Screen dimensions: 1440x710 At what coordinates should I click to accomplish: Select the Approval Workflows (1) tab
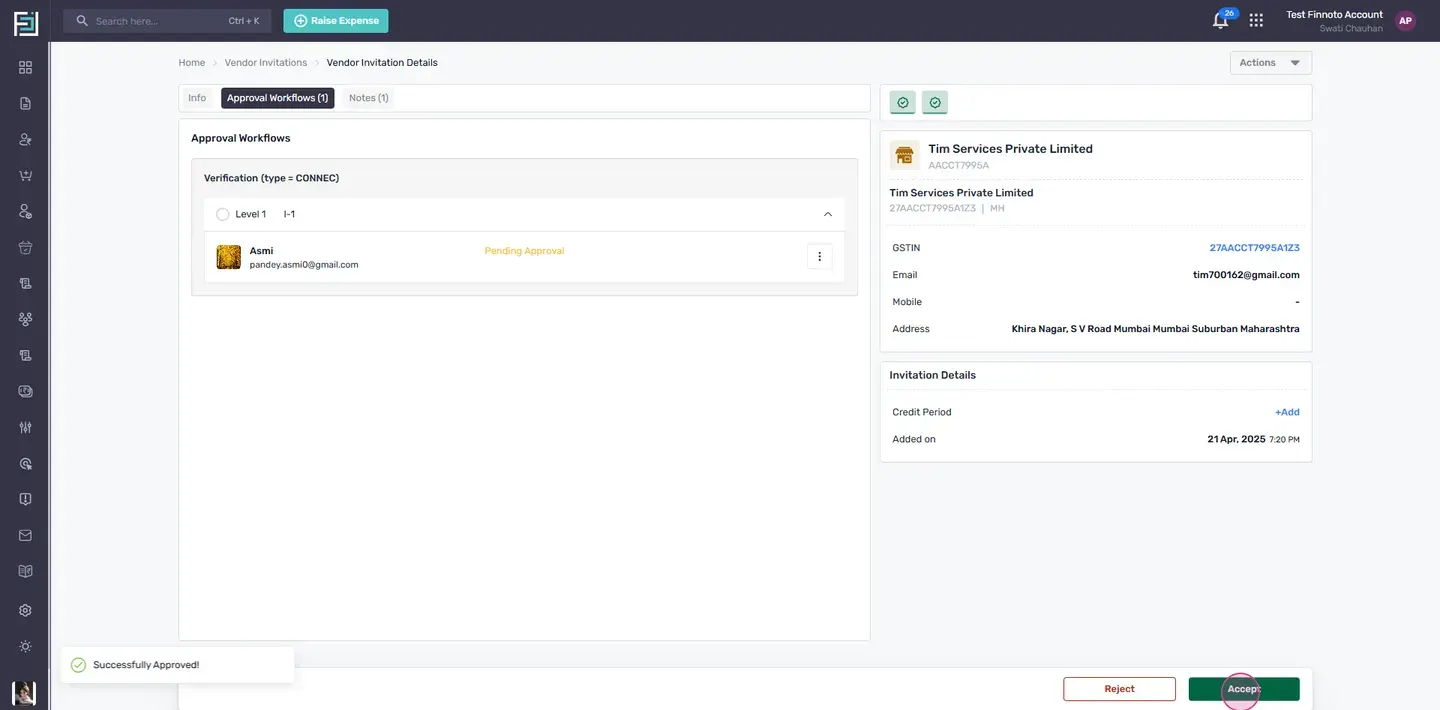[x=278, y=98]
